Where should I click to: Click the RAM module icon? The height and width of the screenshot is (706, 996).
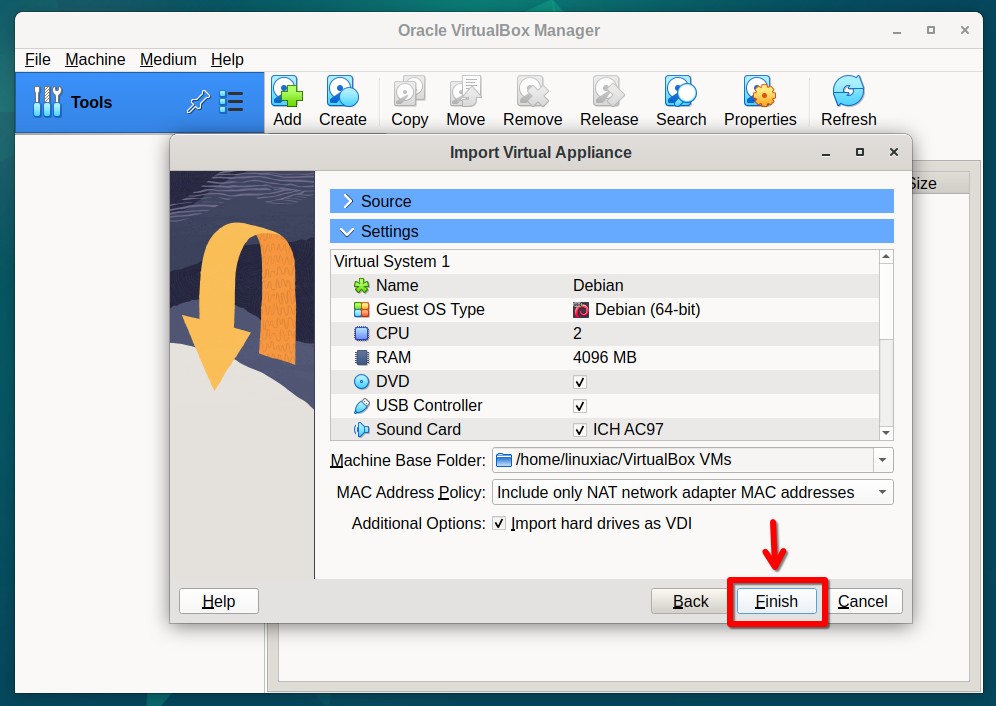361,358
